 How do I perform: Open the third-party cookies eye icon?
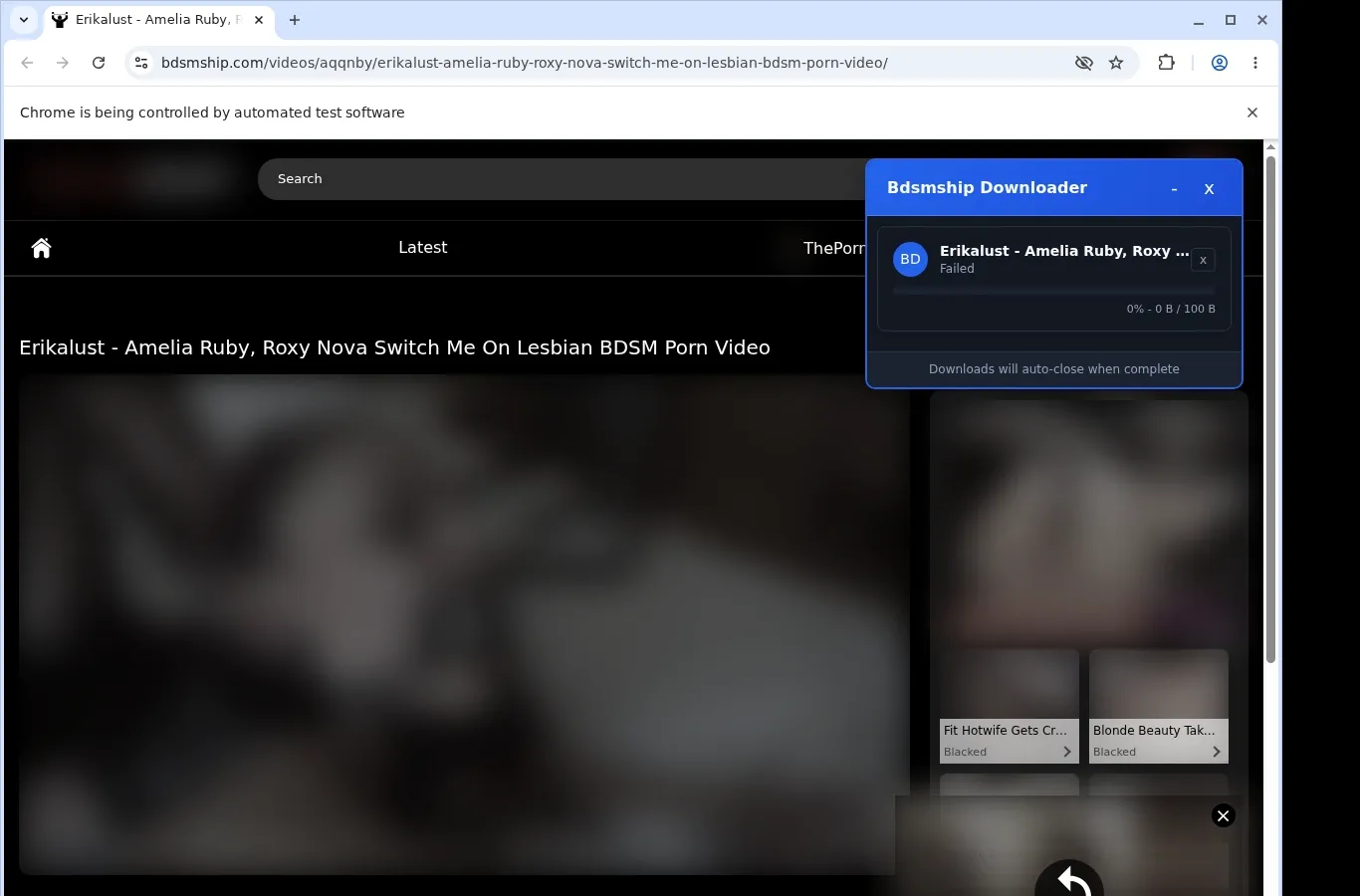click(x=1084, y=63)
